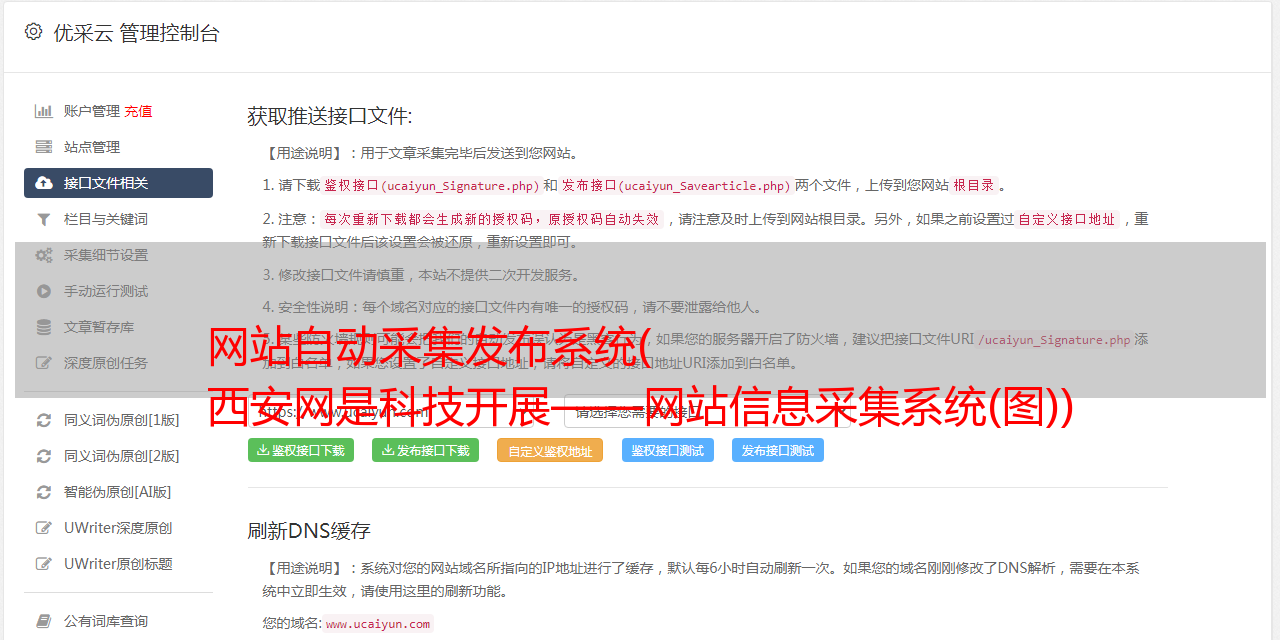Open 账户管理 via its bar chart icon

(44, 111)
